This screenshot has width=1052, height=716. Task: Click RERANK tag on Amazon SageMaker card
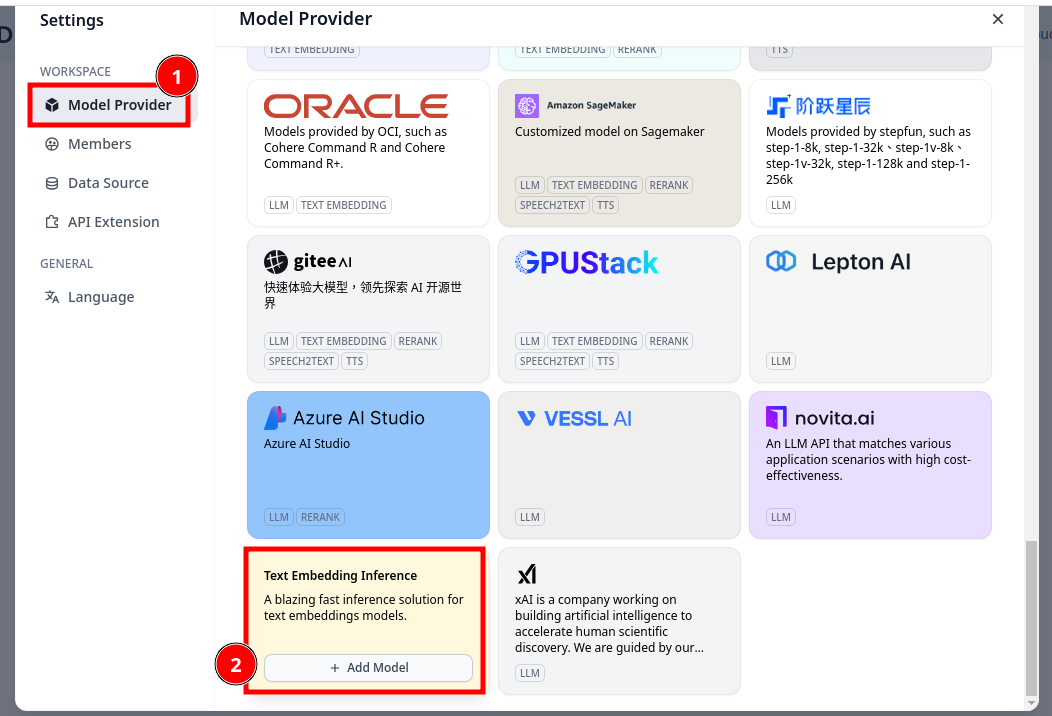(x=668, y=185)
